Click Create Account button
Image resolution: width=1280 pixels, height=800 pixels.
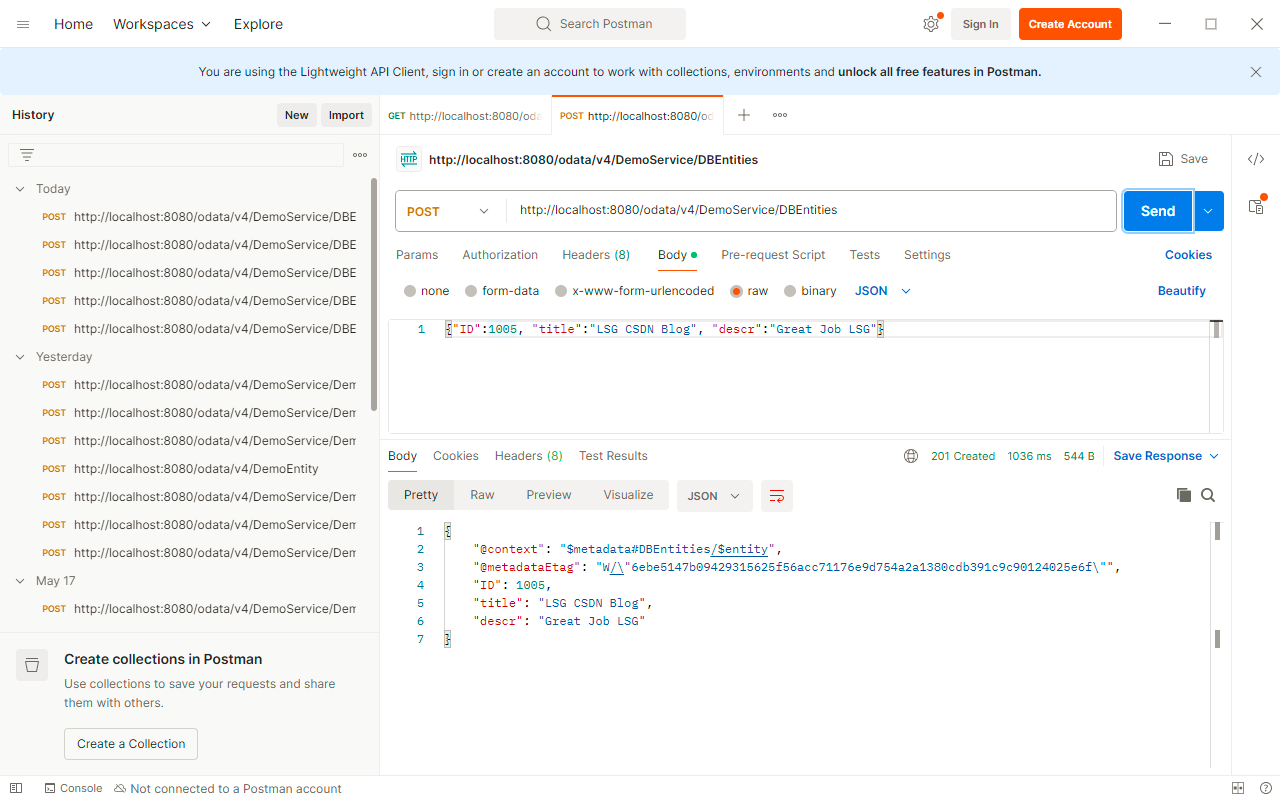pyautogui.click(x=1070, y=24)
